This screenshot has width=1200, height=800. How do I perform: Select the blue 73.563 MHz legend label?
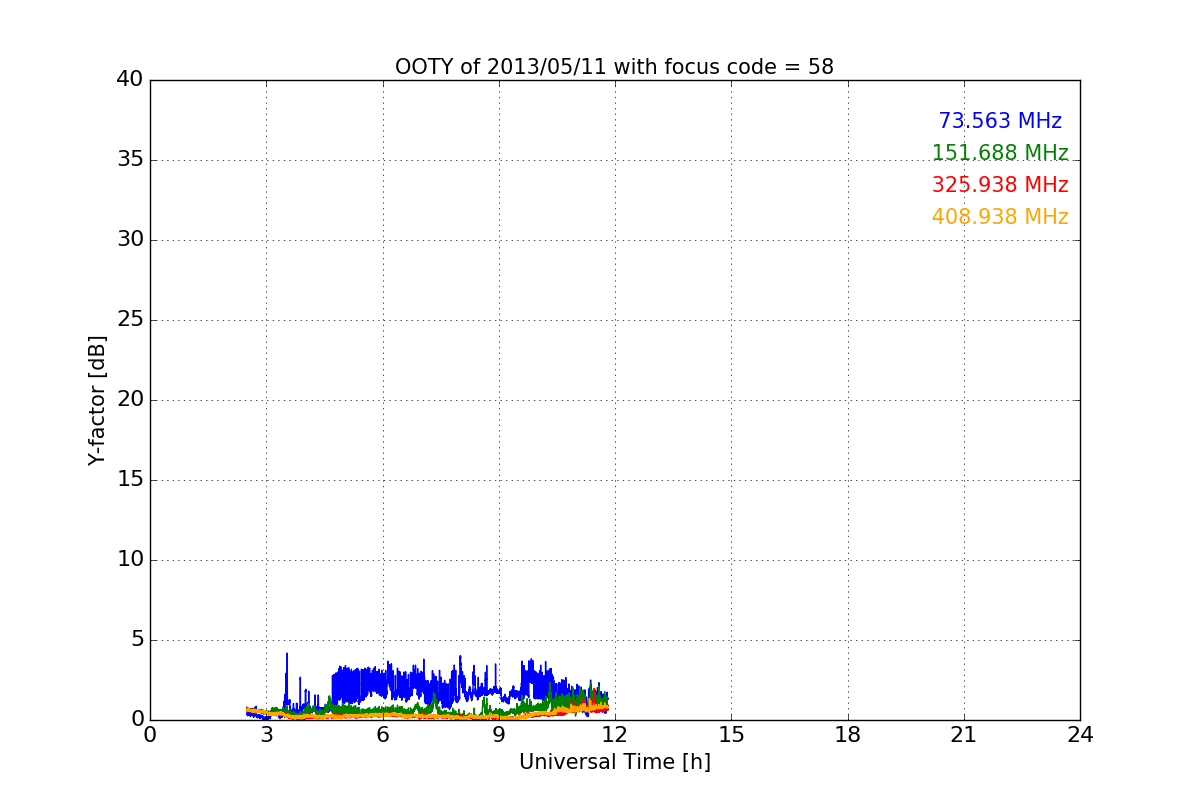pos(1000,121)
